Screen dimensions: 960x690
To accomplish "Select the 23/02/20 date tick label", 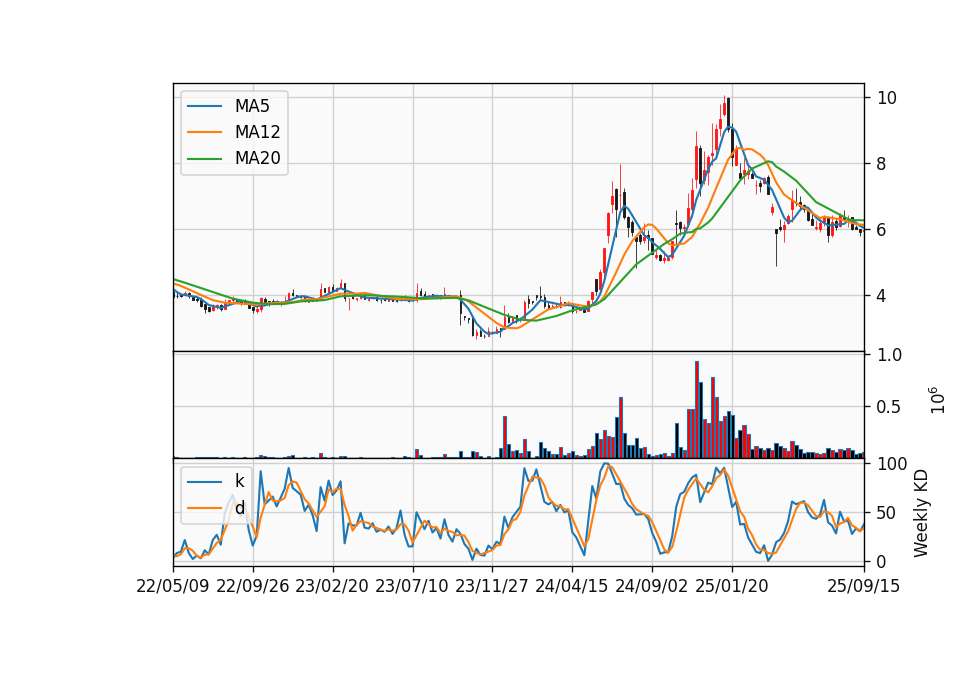I will point(332,586).
